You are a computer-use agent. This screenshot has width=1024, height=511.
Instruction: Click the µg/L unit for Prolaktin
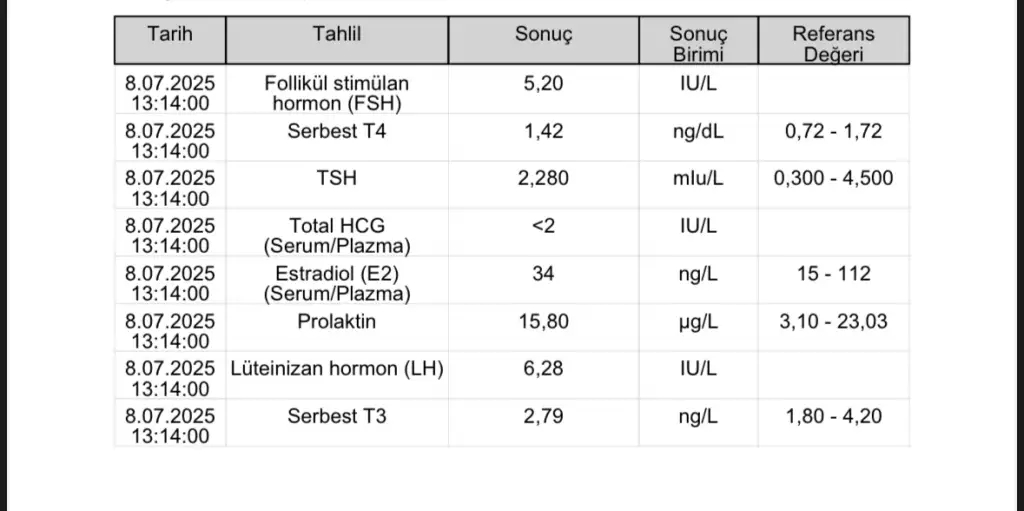coord(699,322)
